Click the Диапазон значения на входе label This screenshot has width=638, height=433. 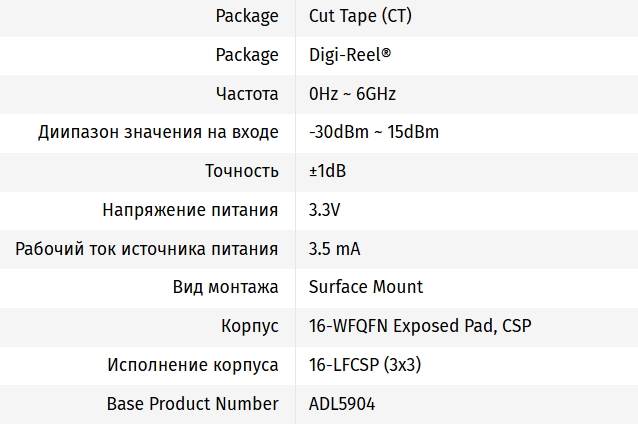tap(158, 132)
